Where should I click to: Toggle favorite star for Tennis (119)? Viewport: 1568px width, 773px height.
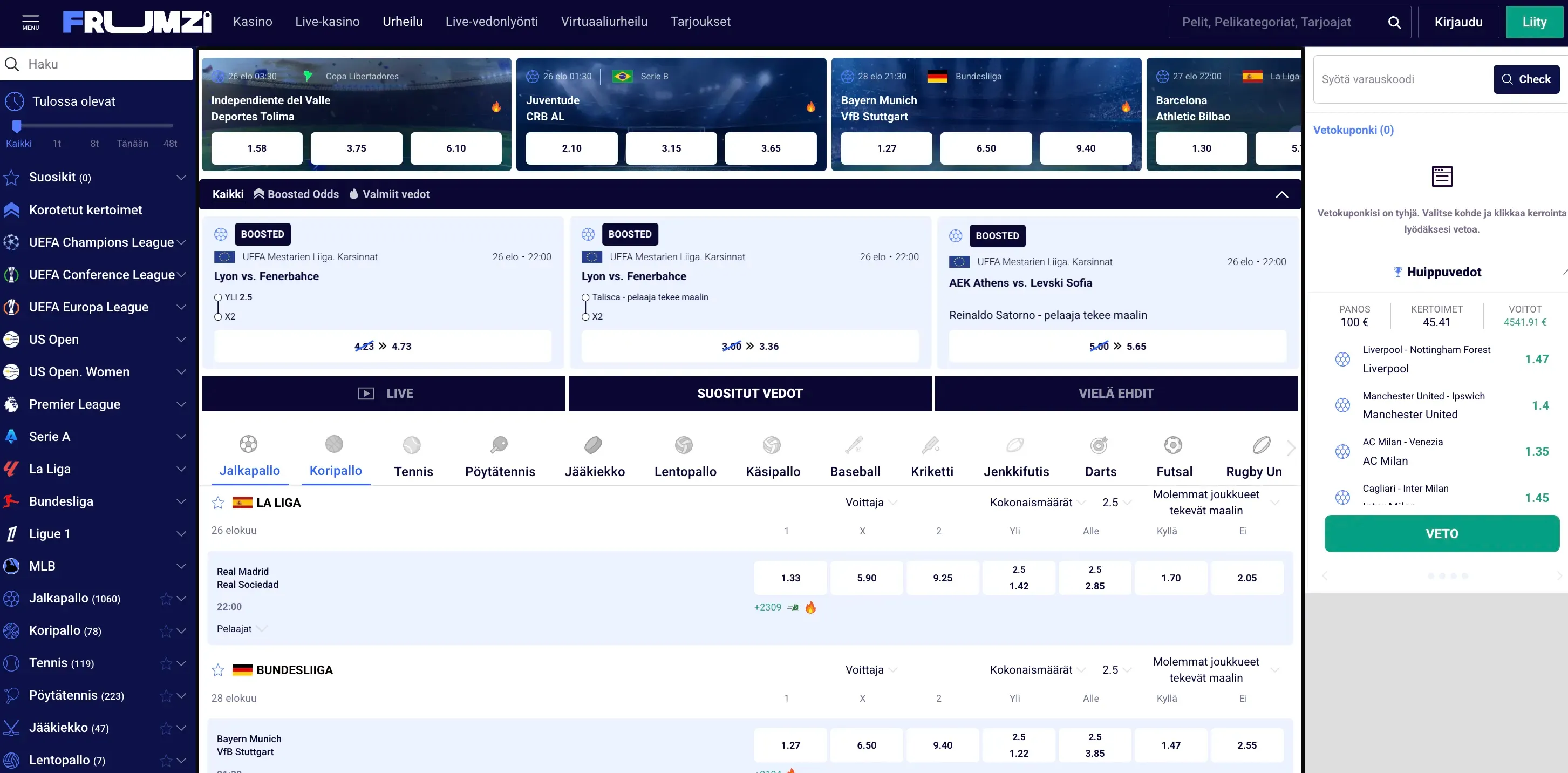(166, 663)
